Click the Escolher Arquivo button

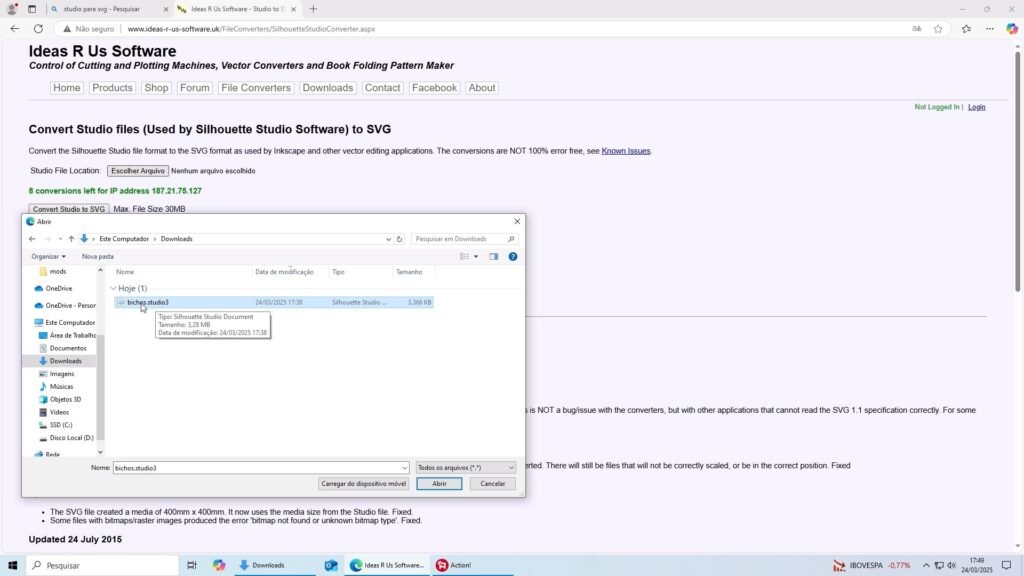click(x=138, y=170)
